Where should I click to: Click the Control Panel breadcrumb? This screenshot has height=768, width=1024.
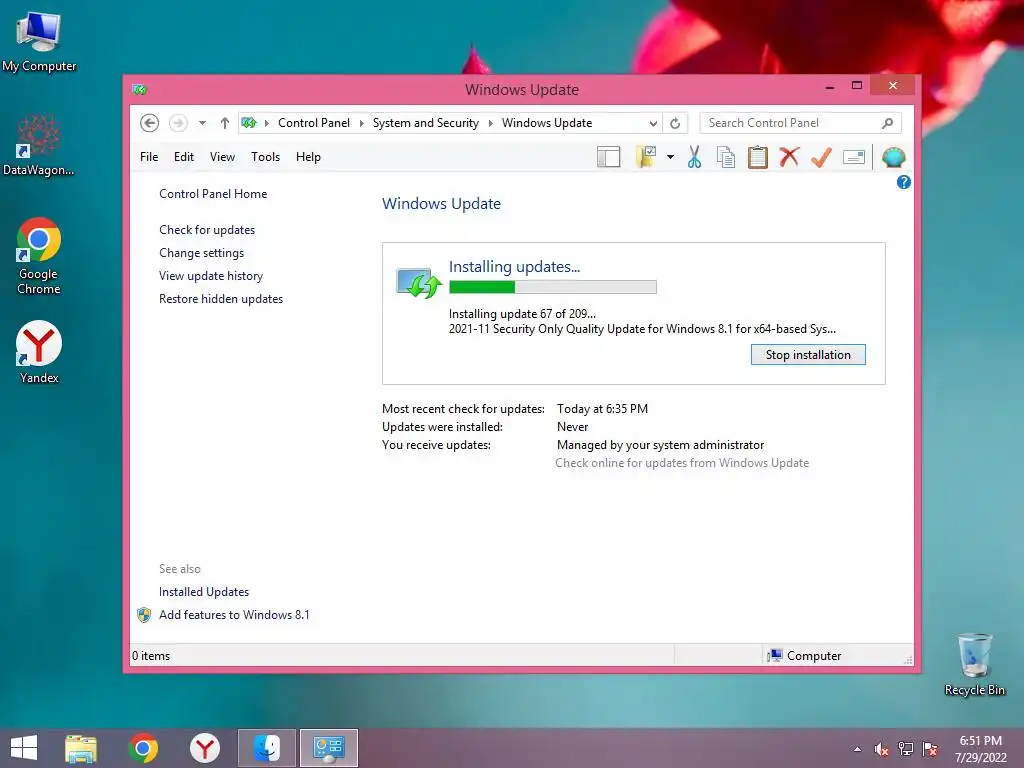313,123
